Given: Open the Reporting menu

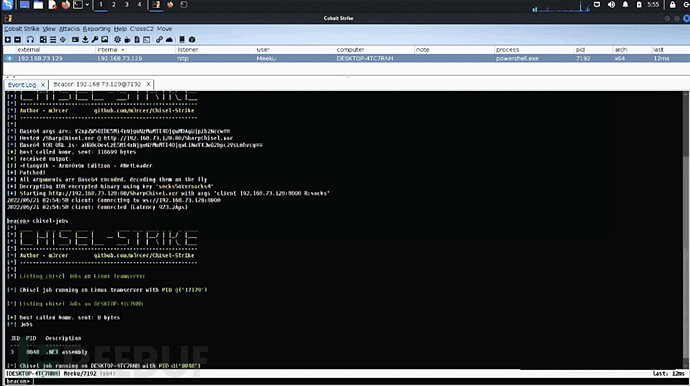Looking at the screenshot, I should tap(96, 29).
